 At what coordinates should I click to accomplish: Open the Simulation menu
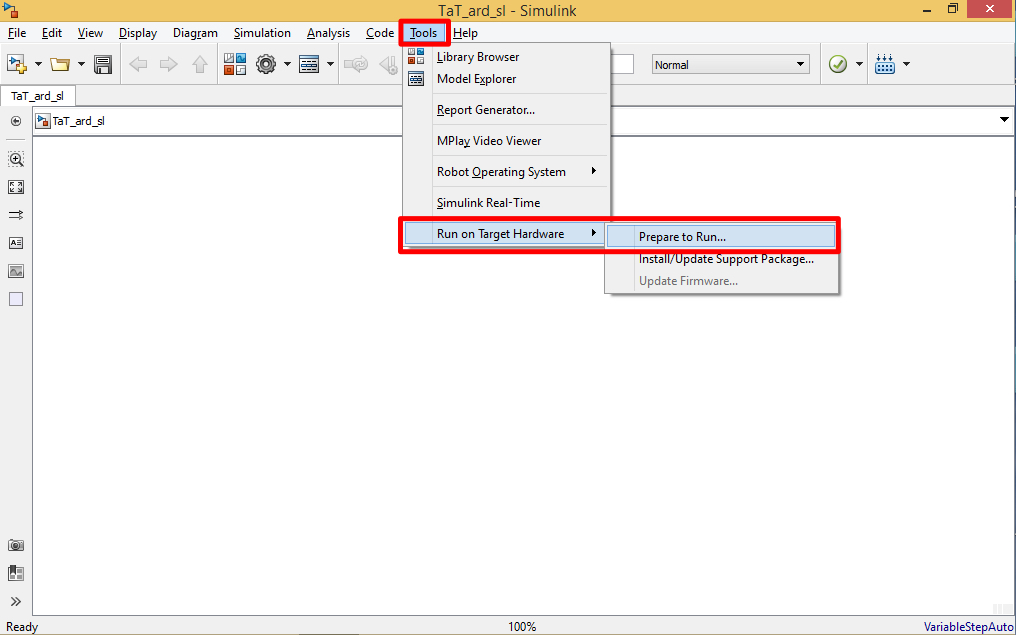click(x=262, y=33)
